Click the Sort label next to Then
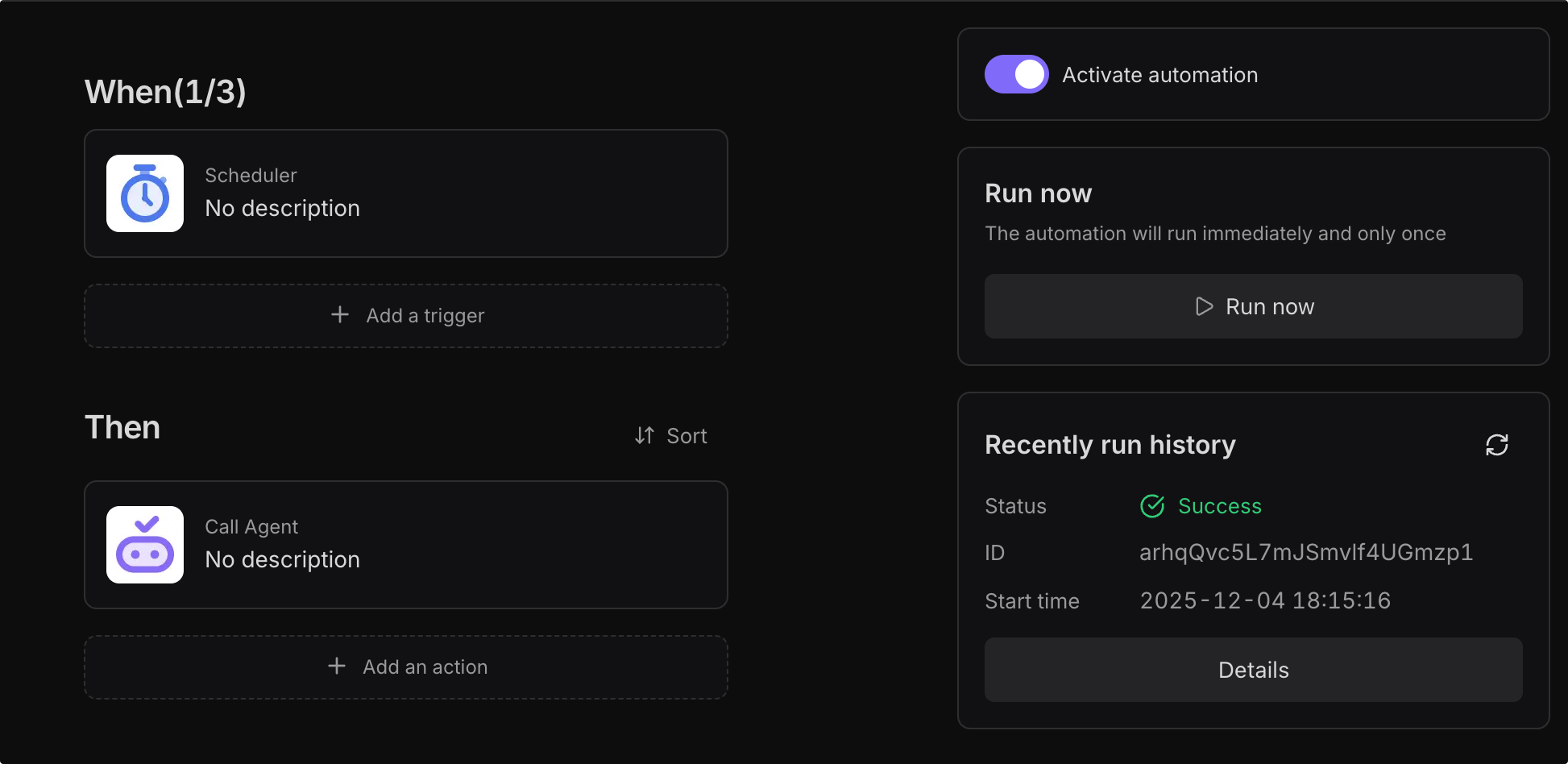 coord(687,436)
